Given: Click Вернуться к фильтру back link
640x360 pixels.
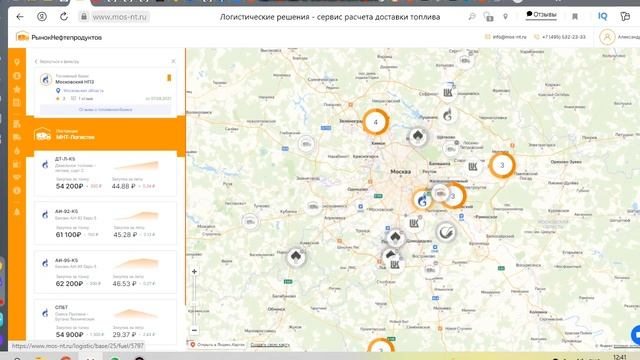Looking at the screenshot, I should click(x=57, y=61).
